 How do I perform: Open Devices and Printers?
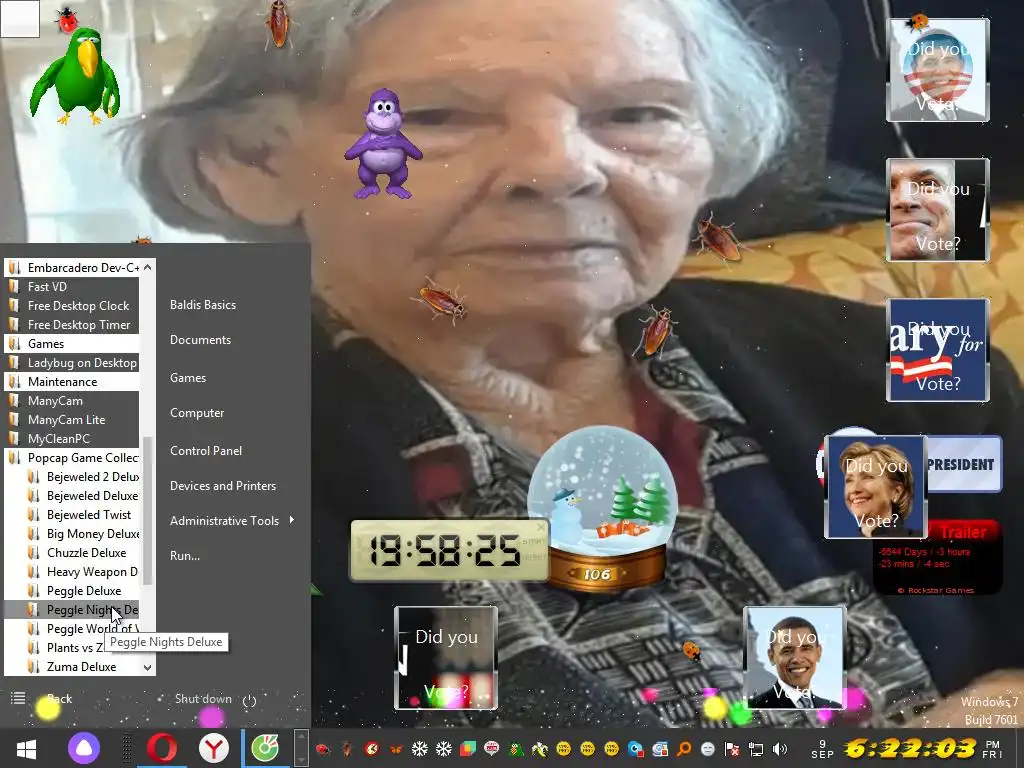pyautogui.click(x=223, y=487)
